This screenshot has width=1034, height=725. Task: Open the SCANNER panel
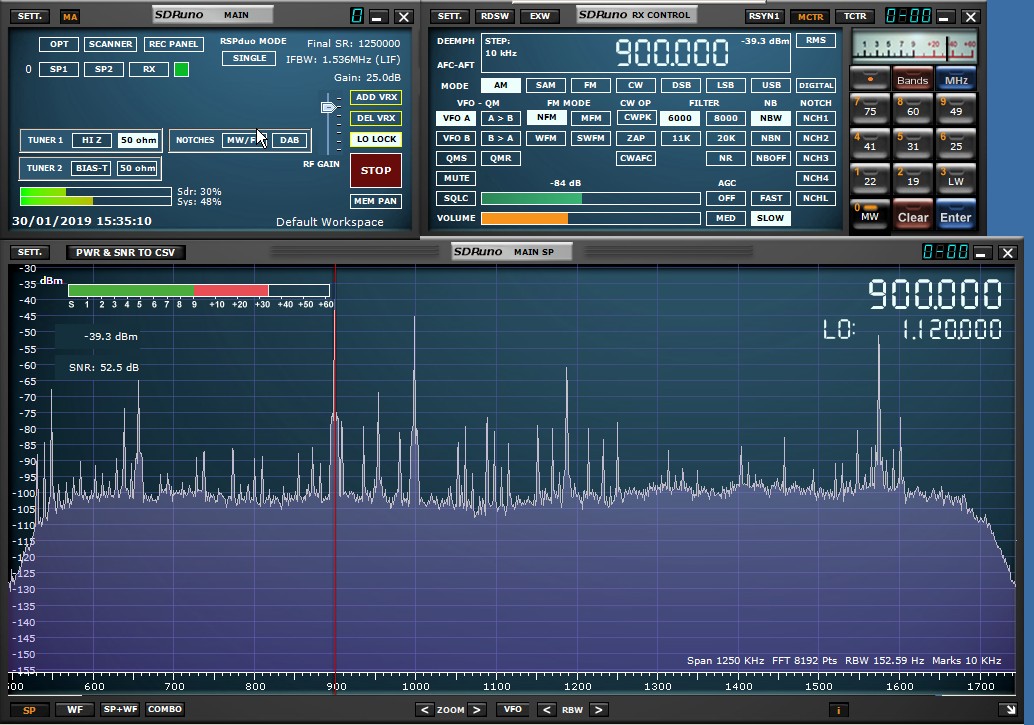pyautogui.click(x=110, y=44)
